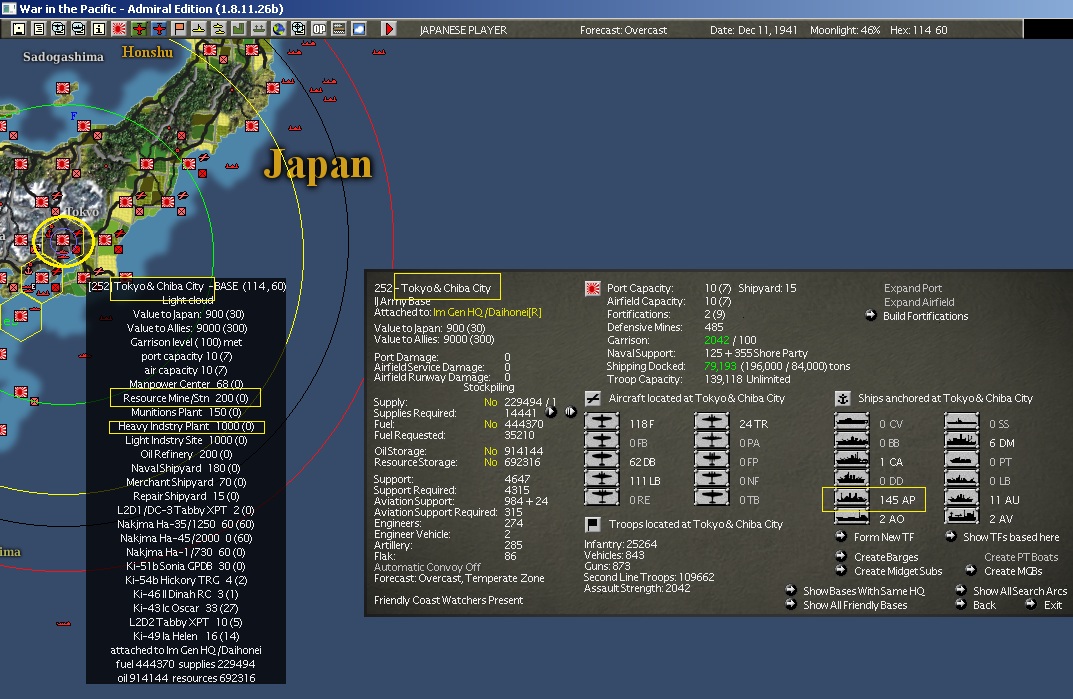Click the OP toolbar button
This screenshot has height=699, width=1073.
(x=319, y=29)
